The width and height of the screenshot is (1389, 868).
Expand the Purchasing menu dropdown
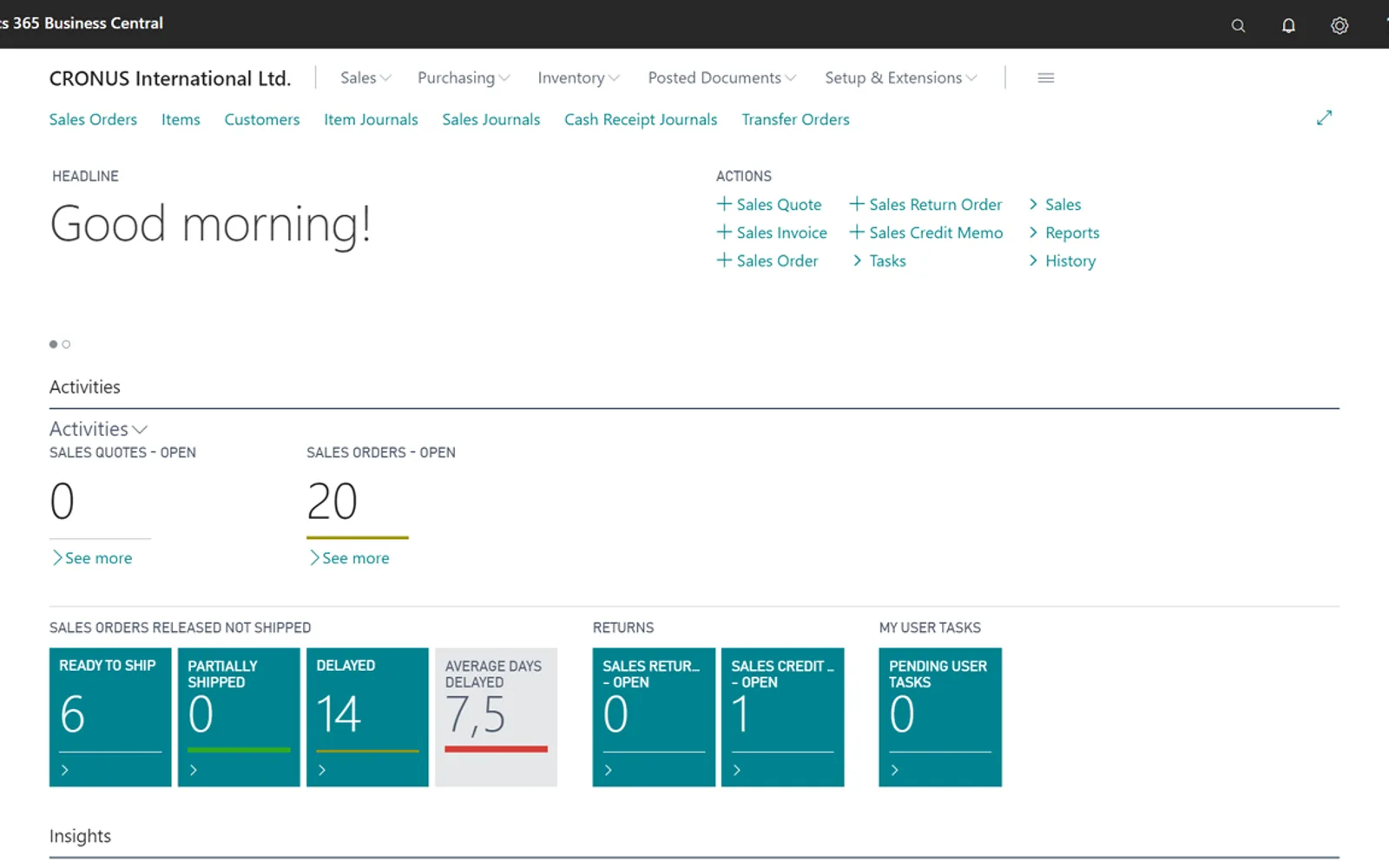pyautogui.click(x=464, y=78)
